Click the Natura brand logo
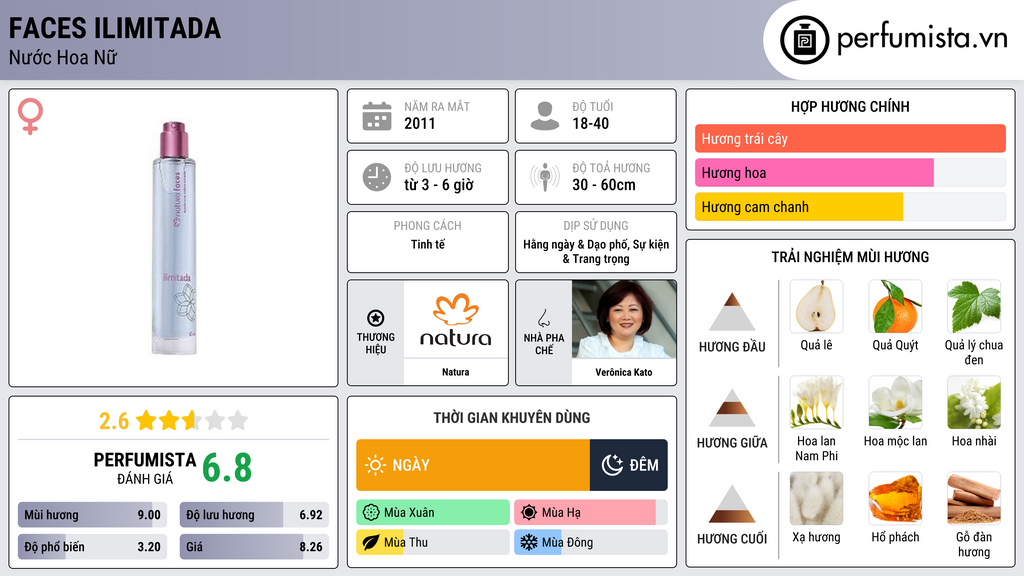The width and height of the screenshot is (1024, 576). point(456,319)
